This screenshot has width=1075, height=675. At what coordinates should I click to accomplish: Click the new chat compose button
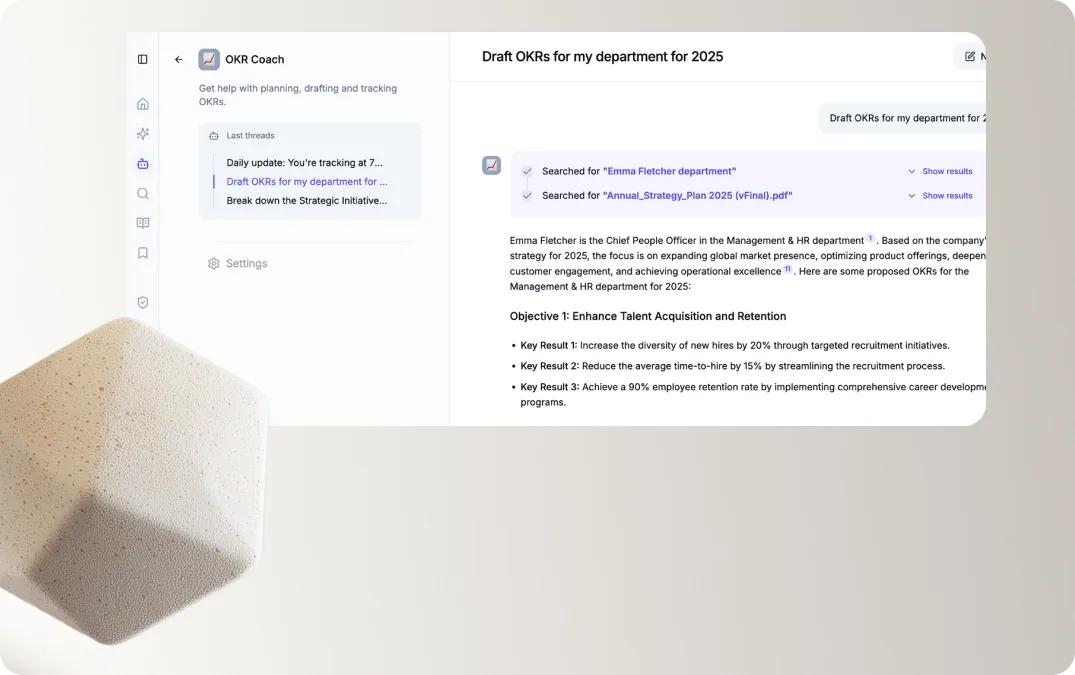tap(971, 57)
